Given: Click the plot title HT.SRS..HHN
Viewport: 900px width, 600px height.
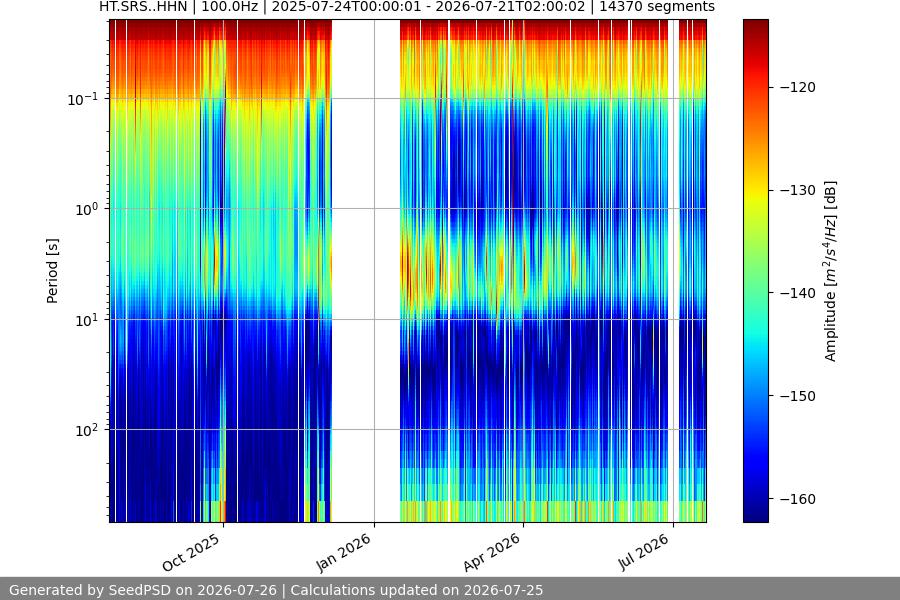Looking at the screenshot, I should (x=407, y=7).
